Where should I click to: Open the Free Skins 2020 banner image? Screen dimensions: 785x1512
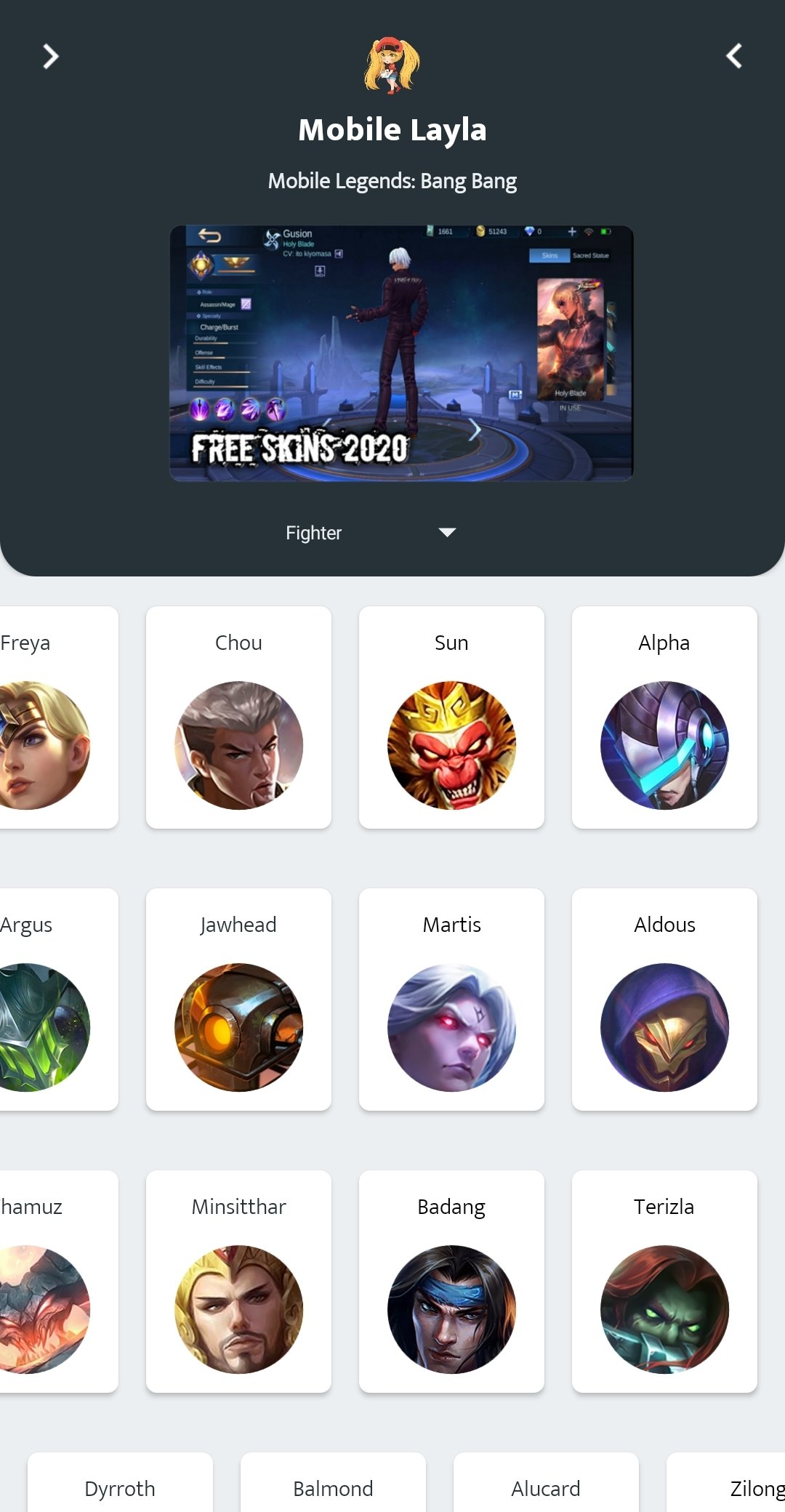[401, 353]
